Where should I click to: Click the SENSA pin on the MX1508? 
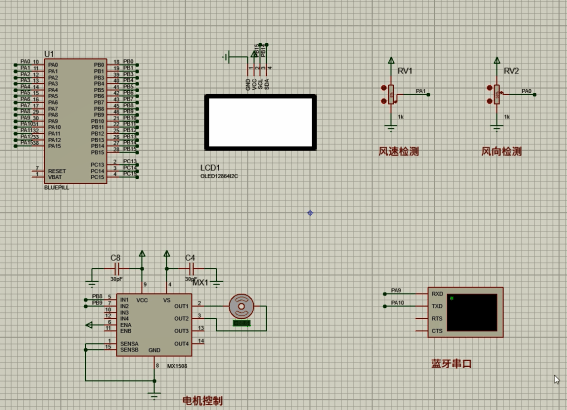pyautogui.click(x=129, y=343)
